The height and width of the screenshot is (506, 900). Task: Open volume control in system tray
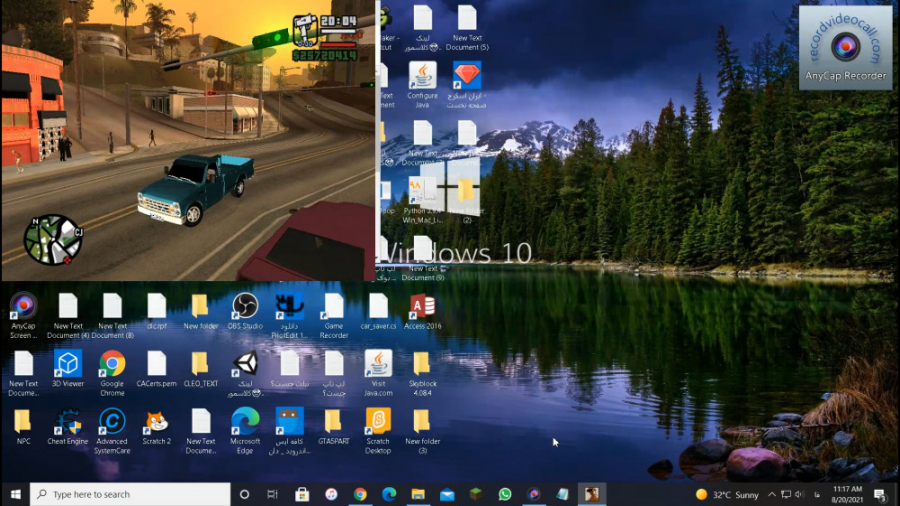(x=800, y=494)
